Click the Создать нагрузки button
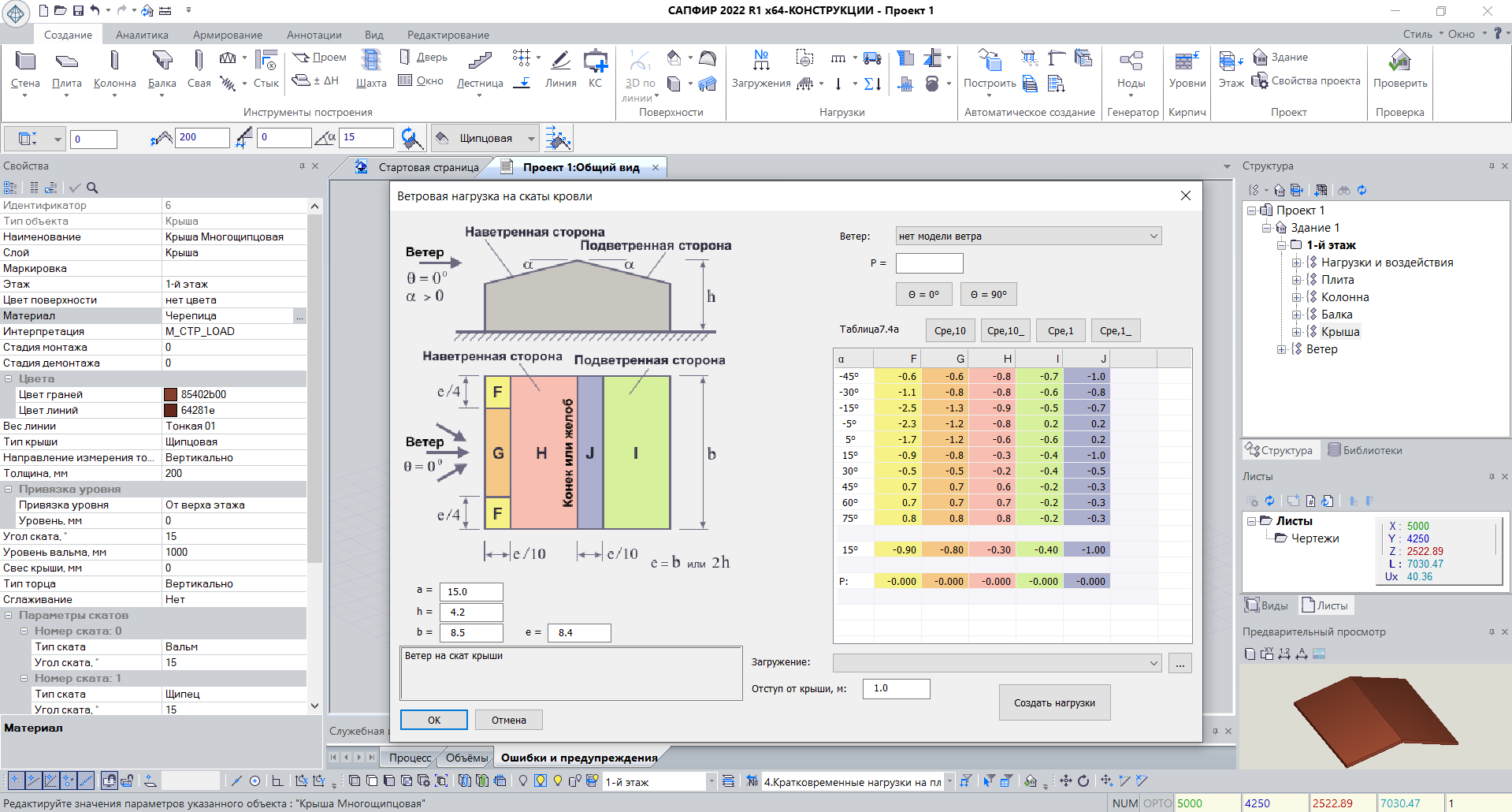Screen dimensions: 1512x812 1054,702
